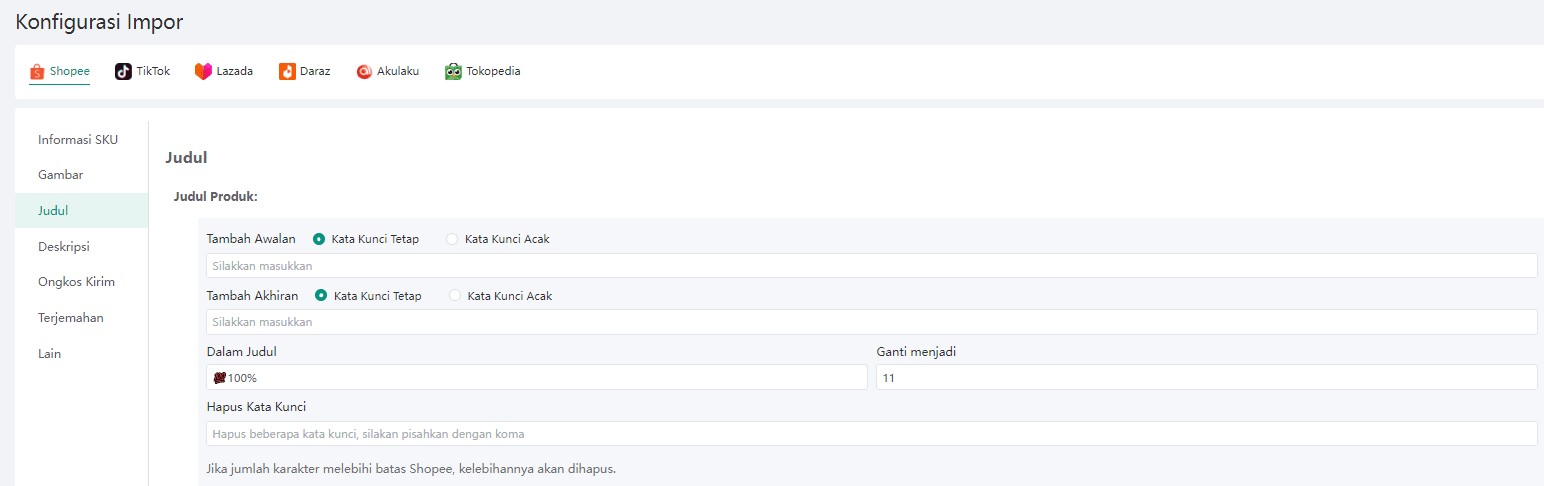Focus the Tambah Awalan text field
This screenshot has height=486, width=1544.
871,266
